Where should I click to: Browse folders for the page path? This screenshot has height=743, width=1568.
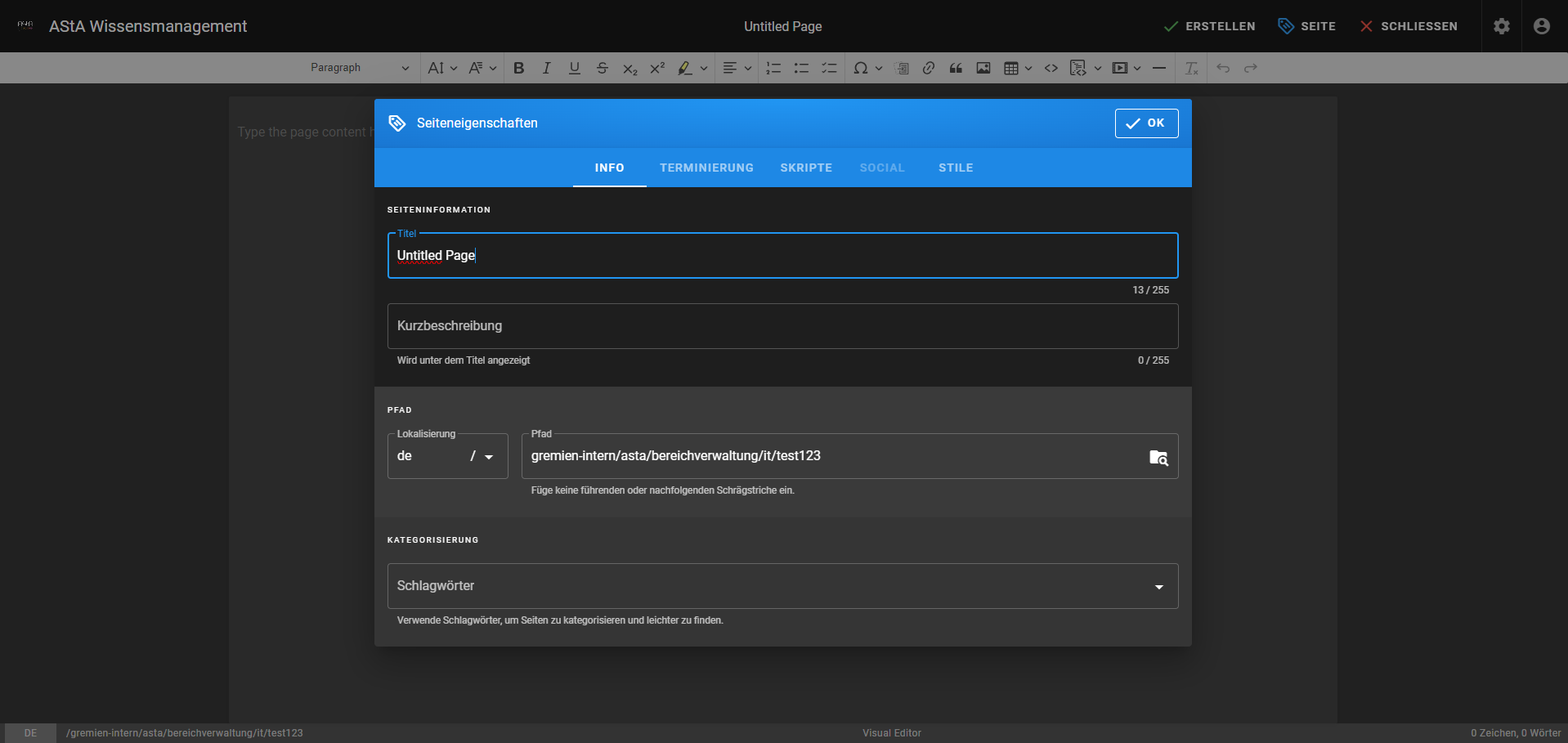[1158, 458]
